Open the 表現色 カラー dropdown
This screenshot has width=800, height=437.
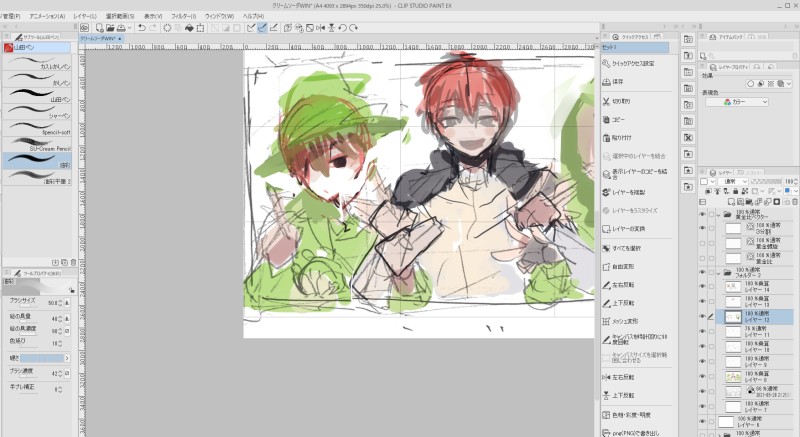[737, 102]
